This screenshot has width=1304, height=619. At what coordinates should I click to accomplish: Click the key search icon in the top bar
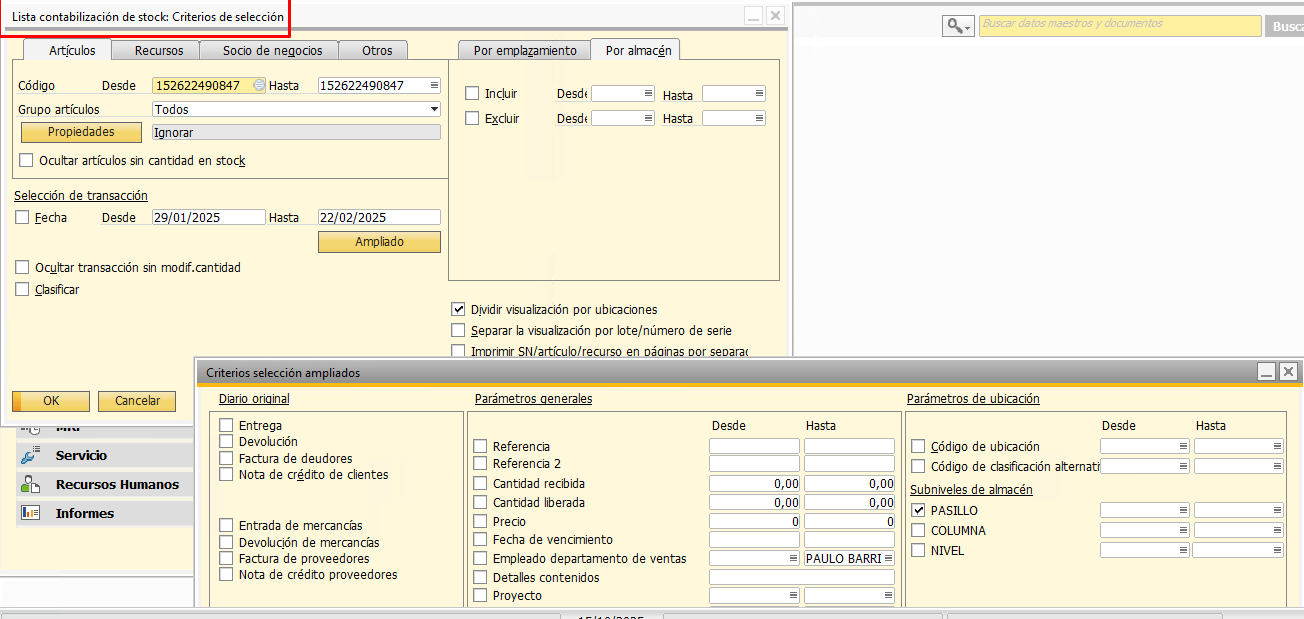click(x=953, y=26)
